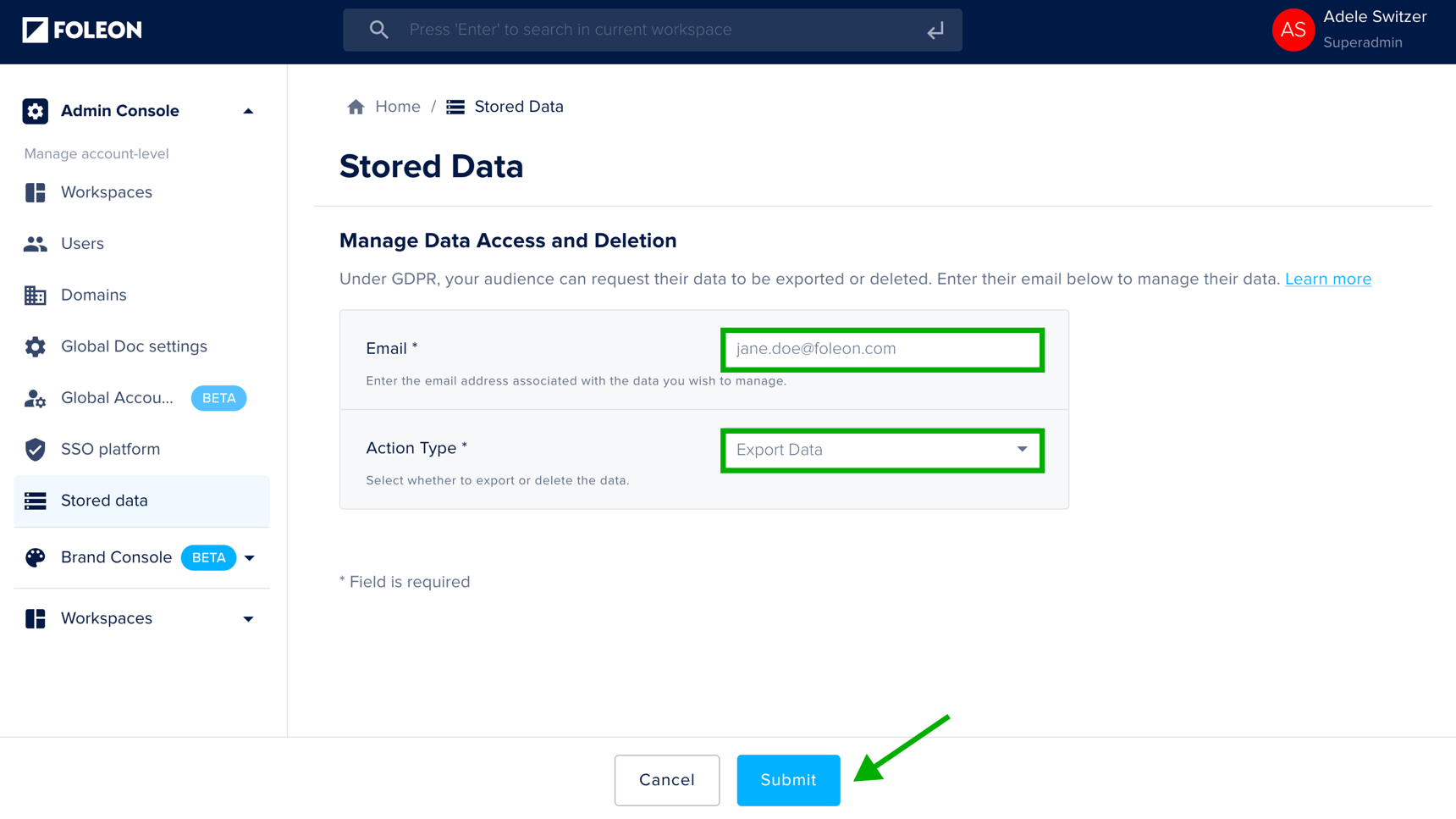Click the Domains building icon

36,295
